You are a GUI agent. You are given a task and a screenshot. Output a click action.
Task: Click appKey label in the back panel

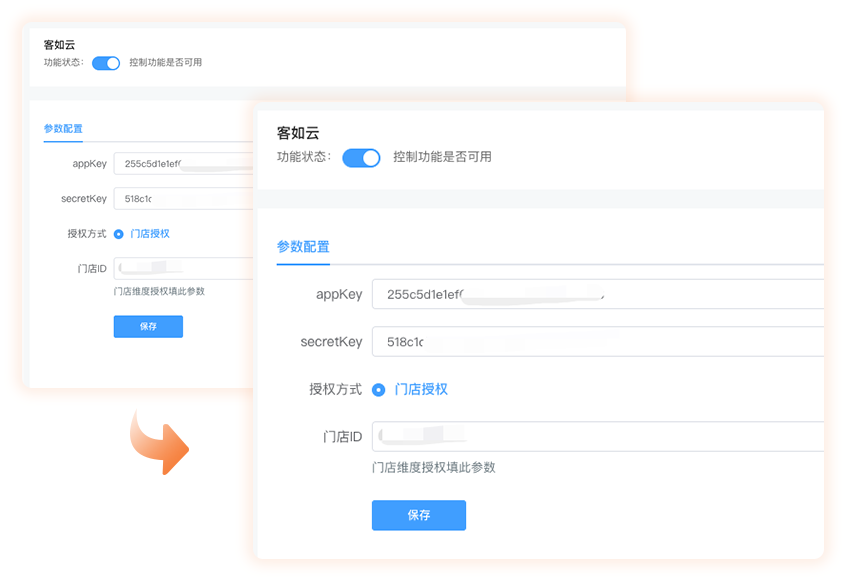[x=90, y=164]
